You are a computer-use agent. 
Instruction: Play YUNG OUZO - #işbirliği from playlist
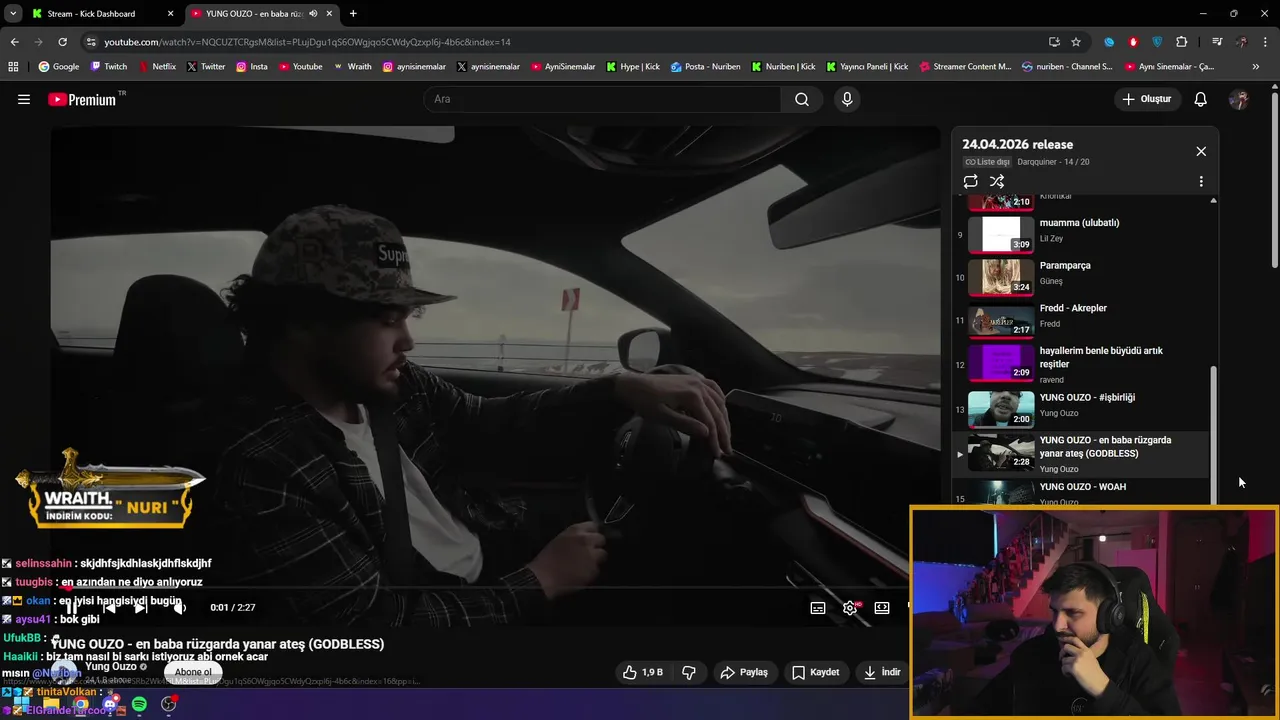coord(1080,408)
